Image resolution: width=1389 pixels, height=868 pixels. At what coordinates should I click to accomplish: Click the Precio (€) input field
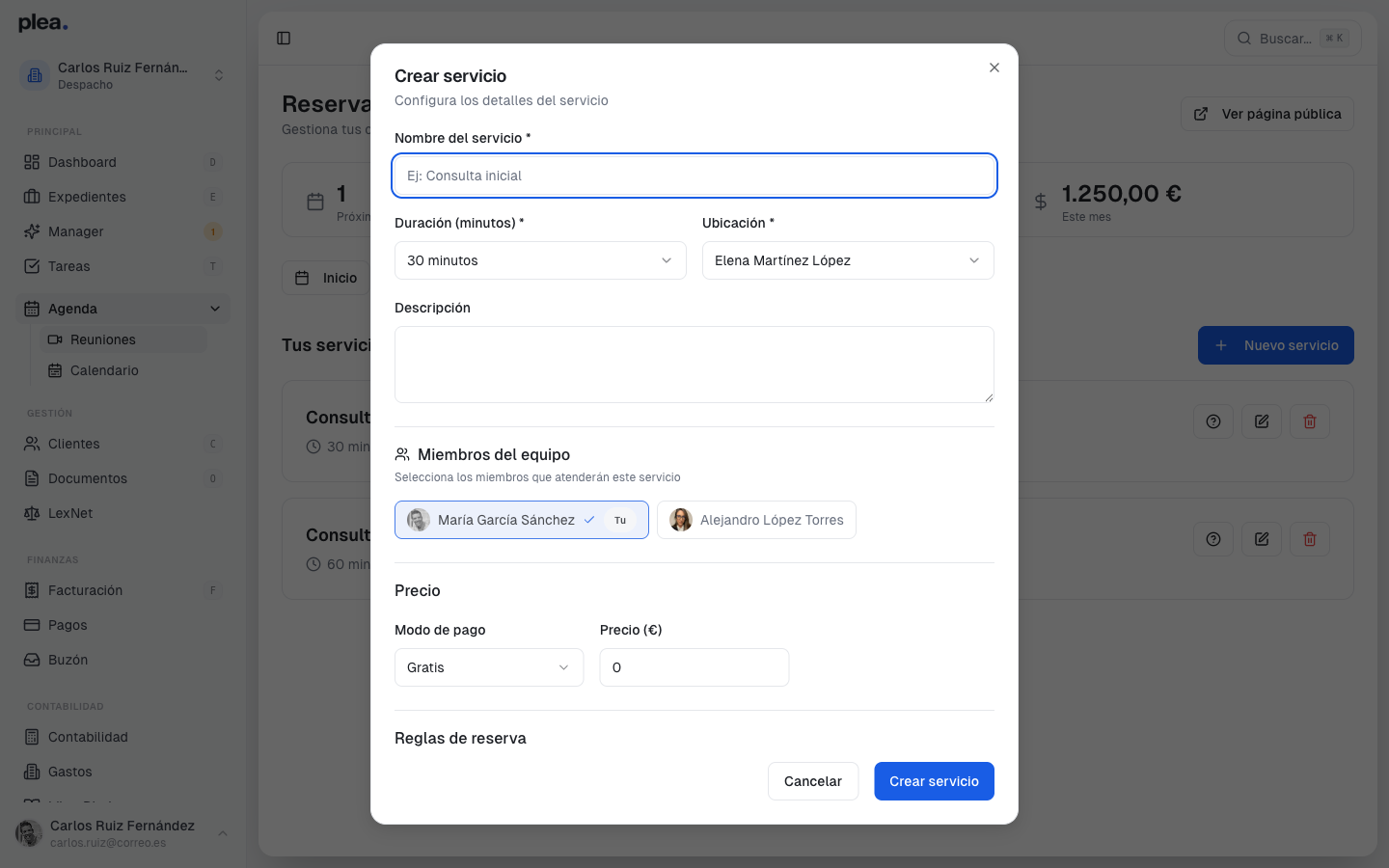(x=694, y=667)
